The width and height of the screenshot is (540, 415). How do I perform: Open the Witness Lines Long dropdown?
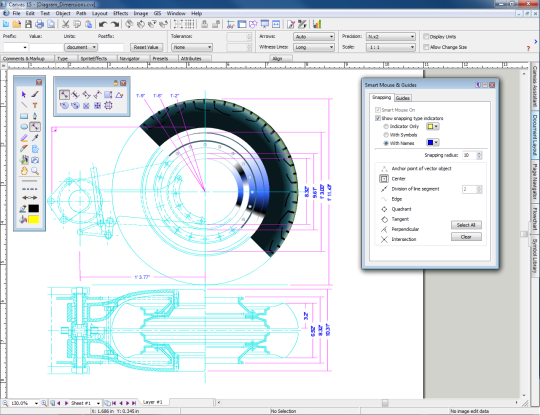coord(314,47)
